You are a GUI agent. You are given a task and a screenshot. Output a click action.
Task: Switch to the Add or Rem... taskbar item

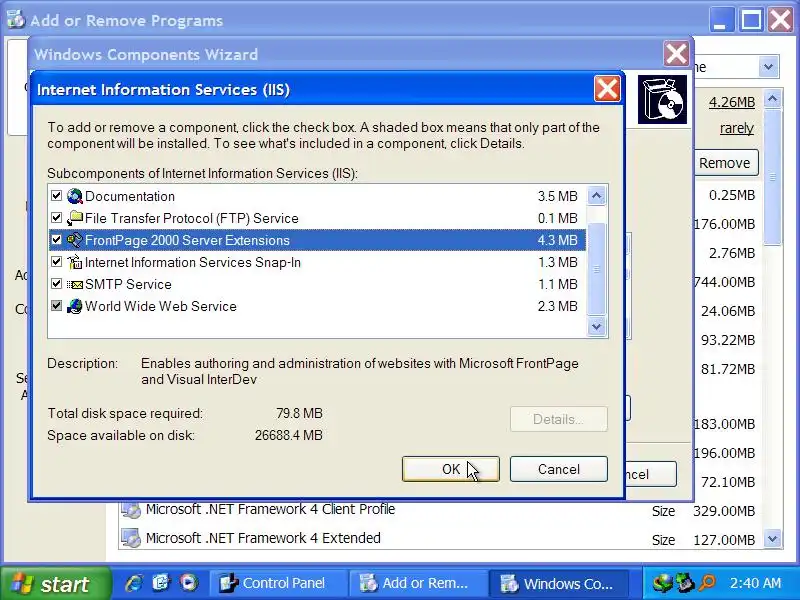[x=418, y=583]
